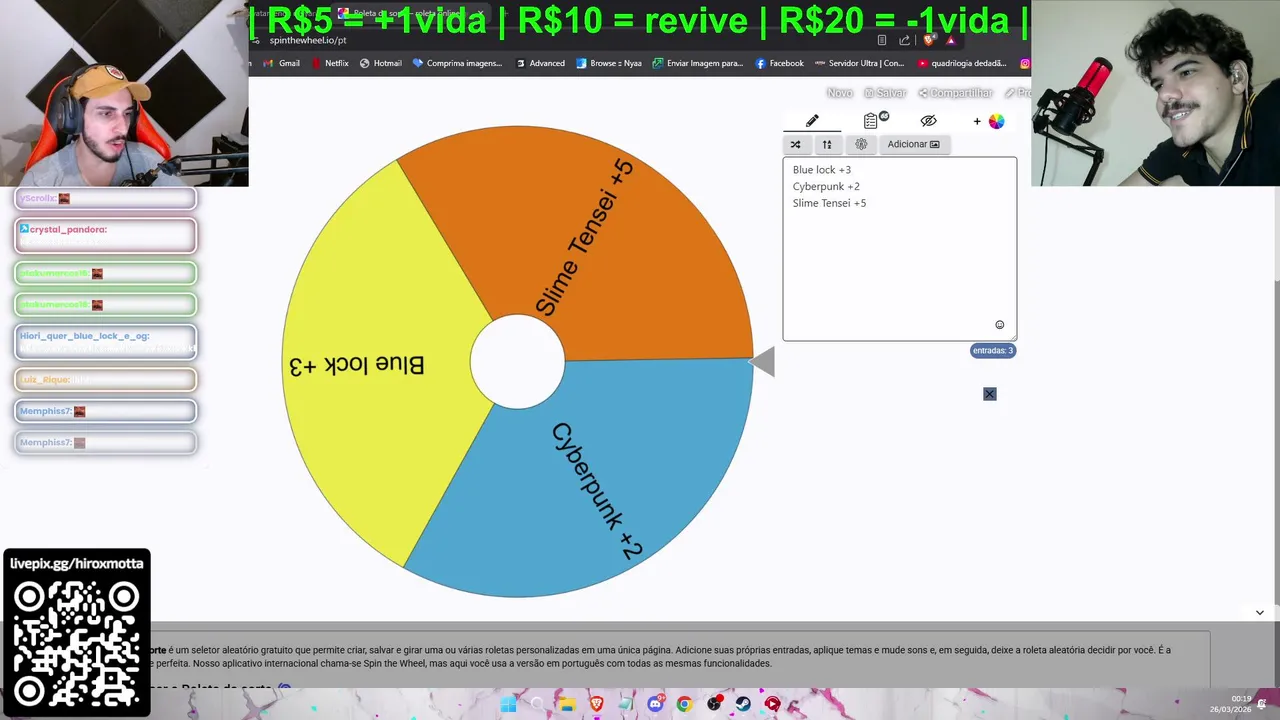Viewport: 1280px width, 720px height.
Task: Click Compartilhar to share the wheel
Action: [955, 93]
